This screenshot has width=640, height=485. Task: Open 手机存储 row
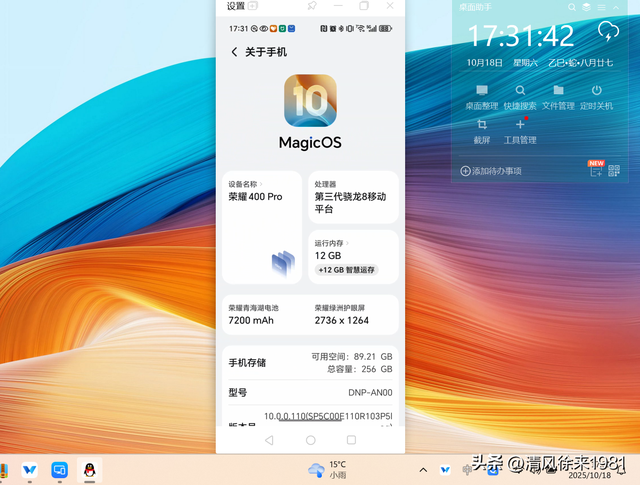pos(310,363)
